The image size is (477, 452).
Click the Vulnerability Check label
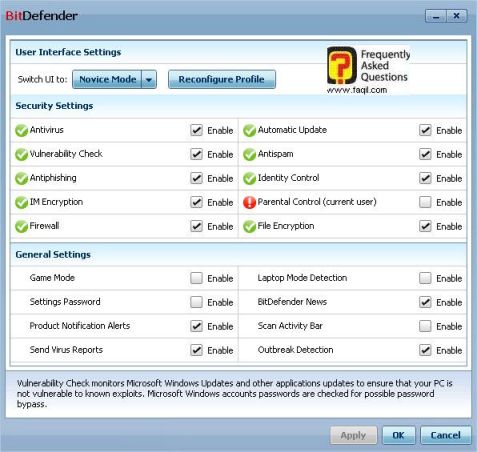(x=66, y=154)
